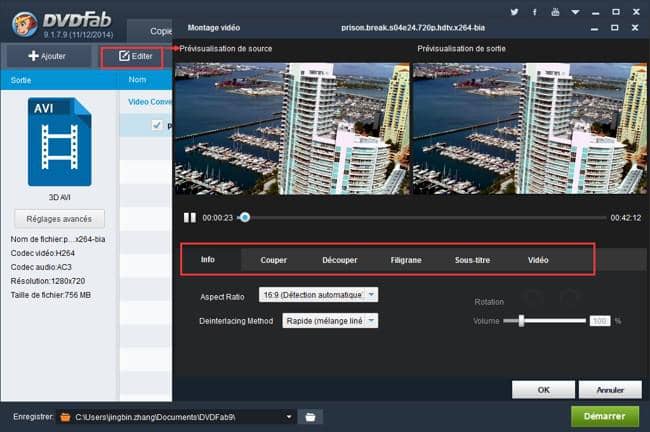Click the Annuler button
Image resolution: width=650 pixels, height=432 pixels.
click(x=610, y=390)
